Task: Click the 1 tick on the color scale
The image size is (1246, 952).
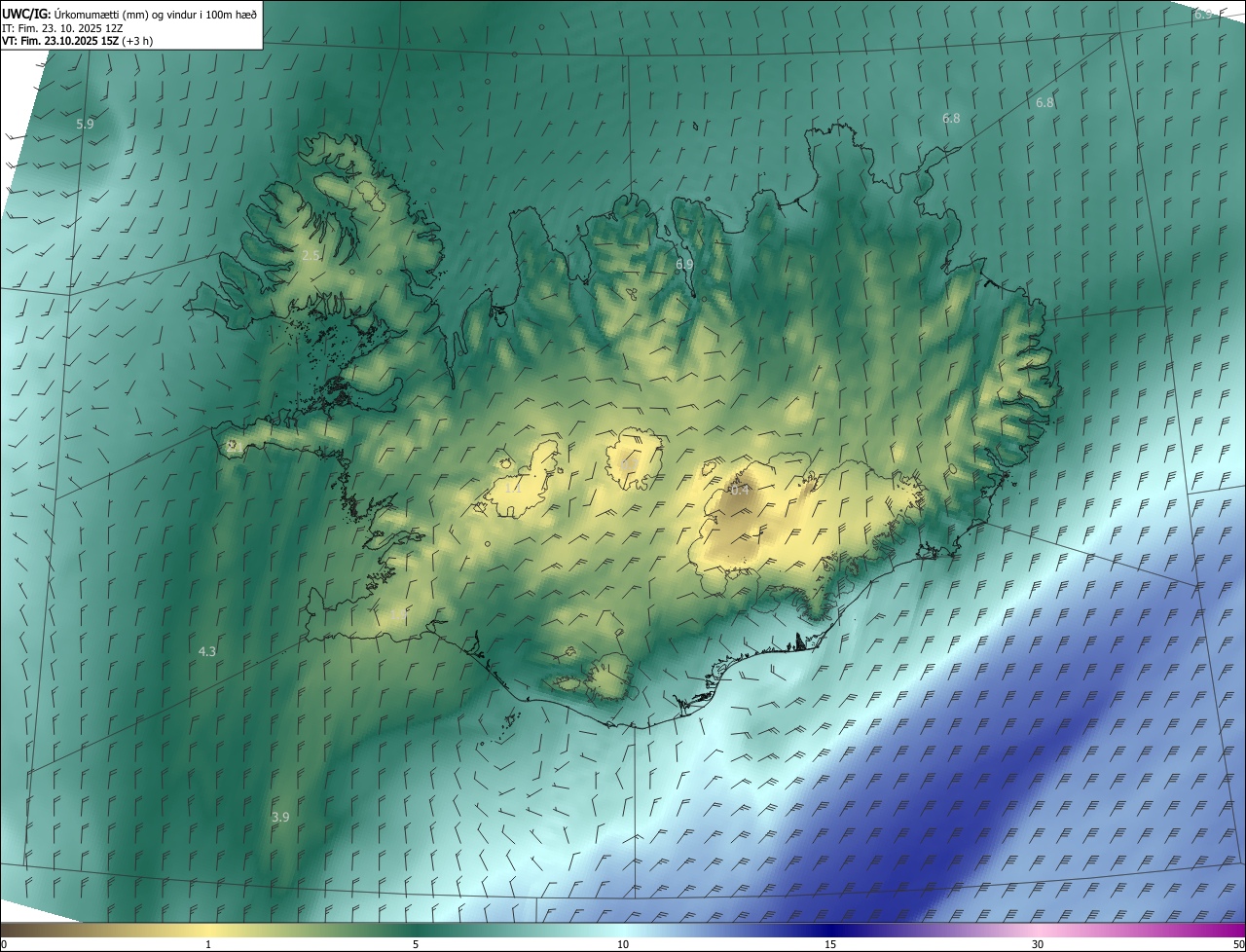Action: pos(208,944)
